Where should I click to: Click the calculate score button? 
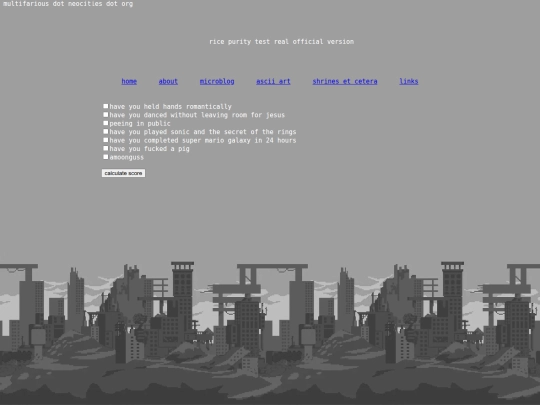pyautogui.click(x=123, y=173)
